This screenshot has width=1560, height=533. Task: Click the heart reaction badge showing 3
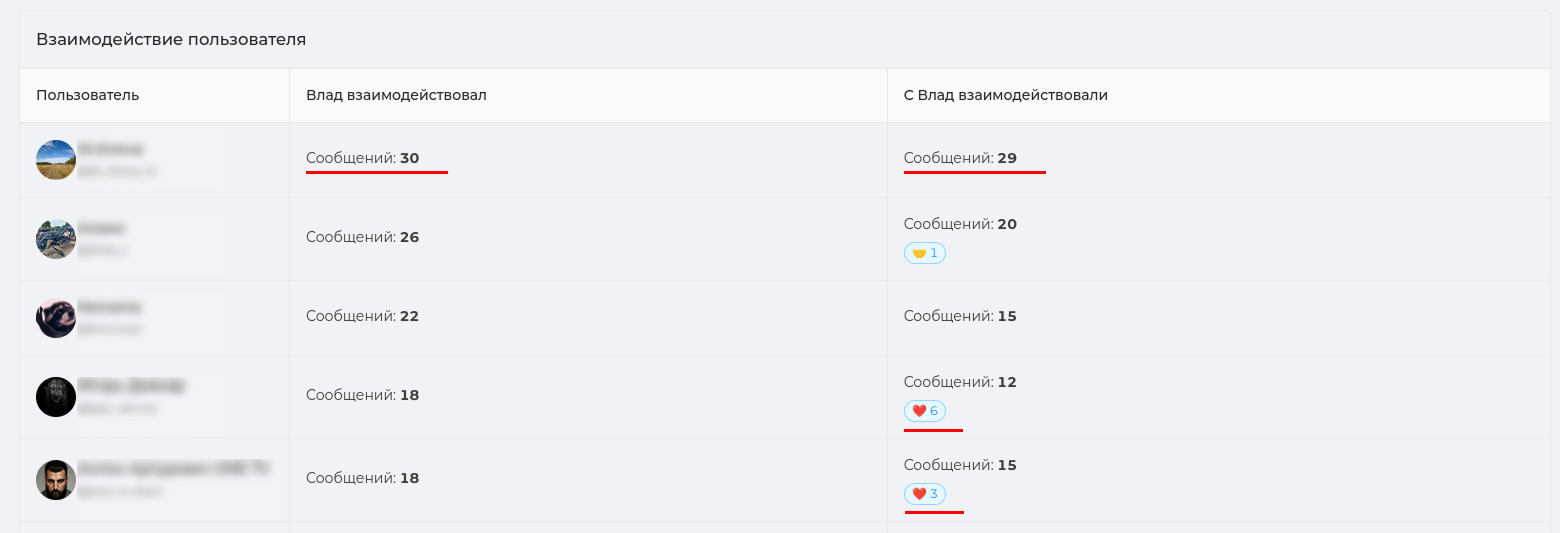pyautogui.click(x=925, y=494)
